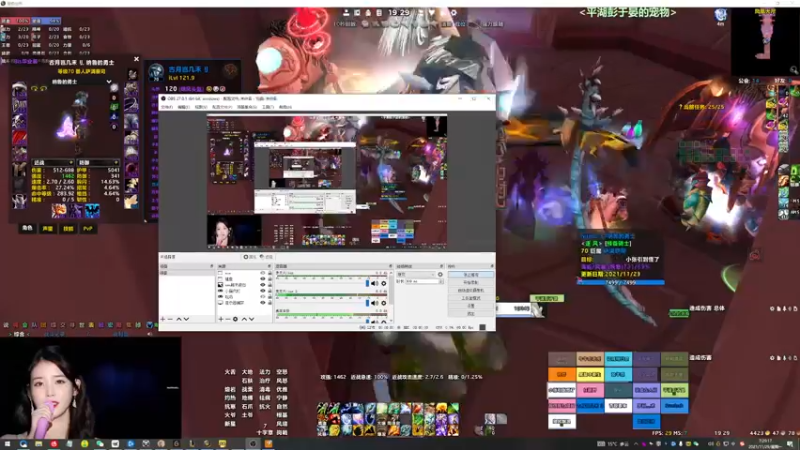Image resolution: width=800 pixels, height=450 pixels.
Task: Open OBS View menu
Action: [201, 107]
